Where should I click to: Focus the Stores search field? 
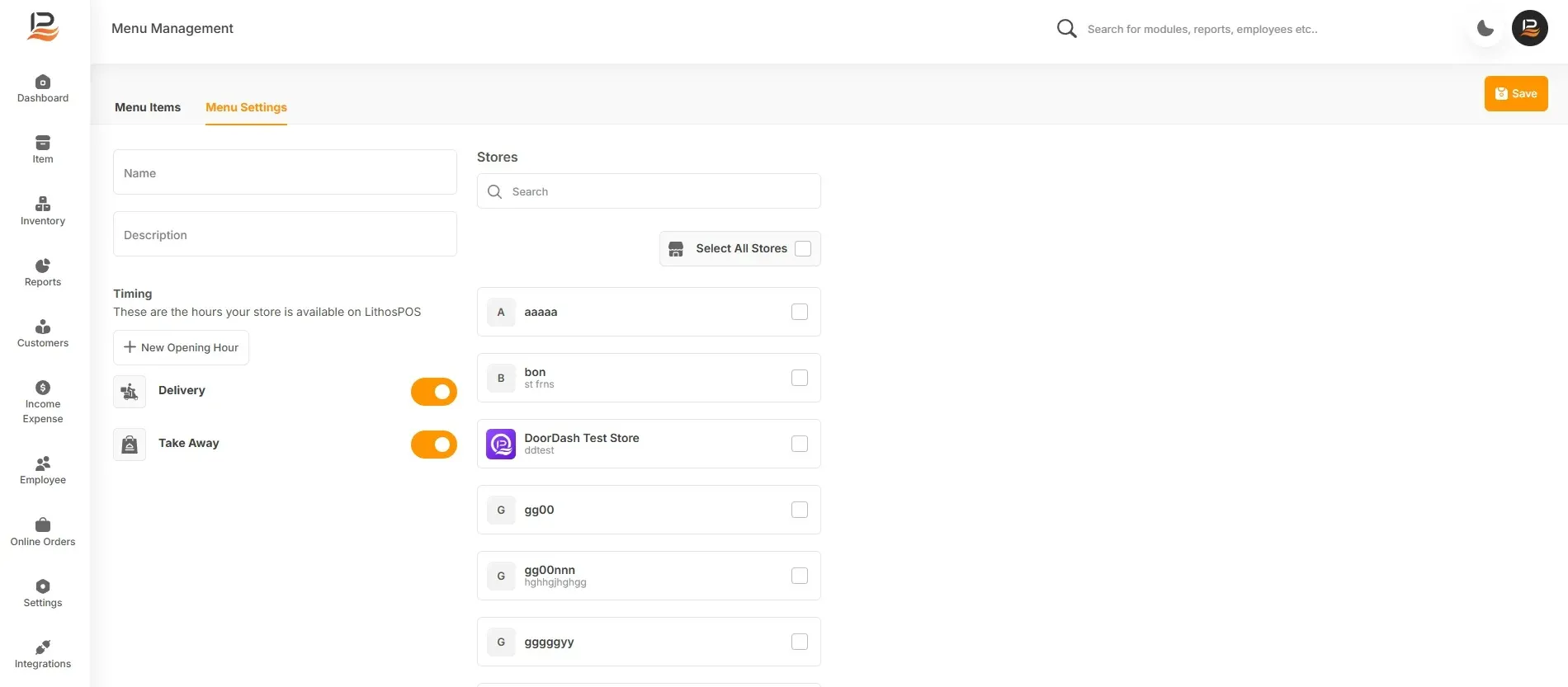coord(649,191)
